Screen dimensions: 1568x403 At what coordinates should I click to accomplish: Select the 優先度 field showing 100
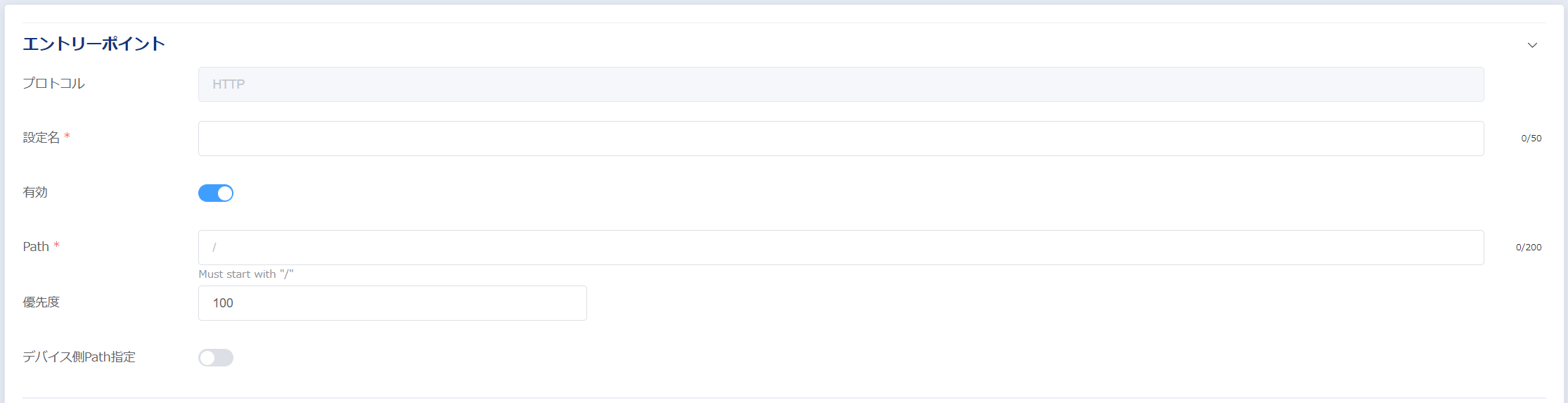click(392, 303)
